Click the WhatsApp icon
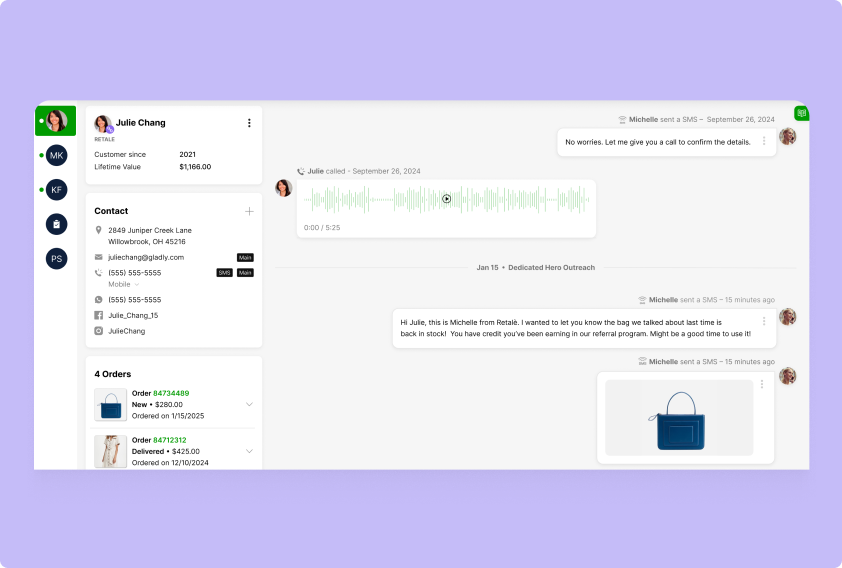This screenshot has width=842, height=568. click(98, 300)
